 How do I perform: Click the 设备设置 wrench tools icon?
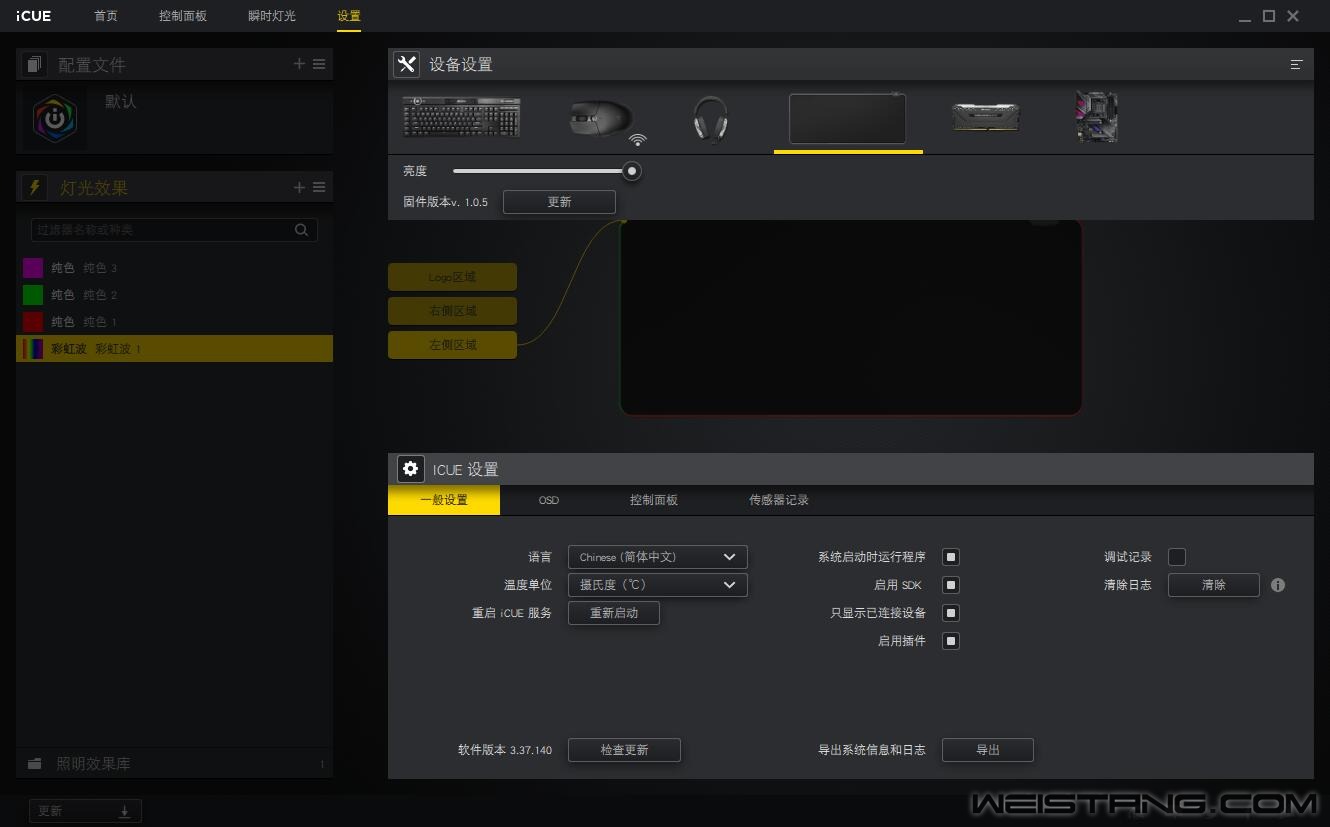pos(406,64)
